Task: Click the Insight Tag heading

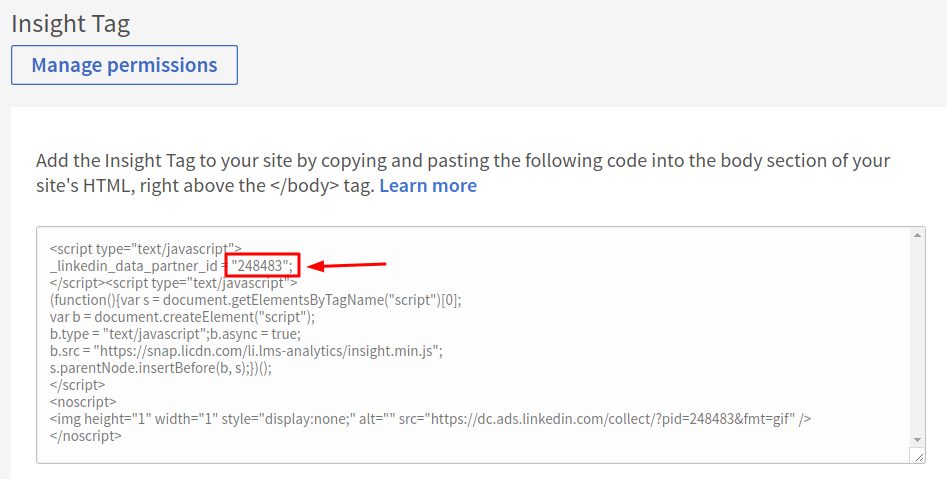Action: (71, 24)
